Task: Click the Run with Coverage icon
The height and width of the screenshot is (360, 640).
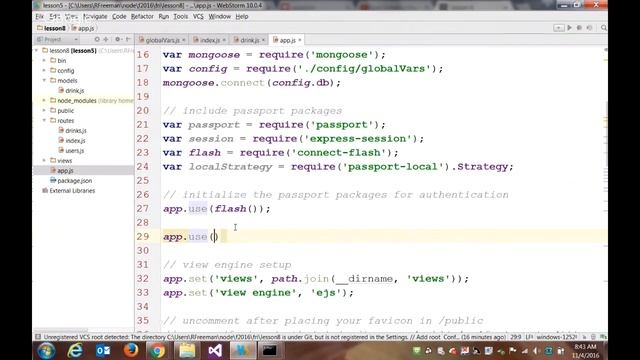Action: click(x=589, y=28)
